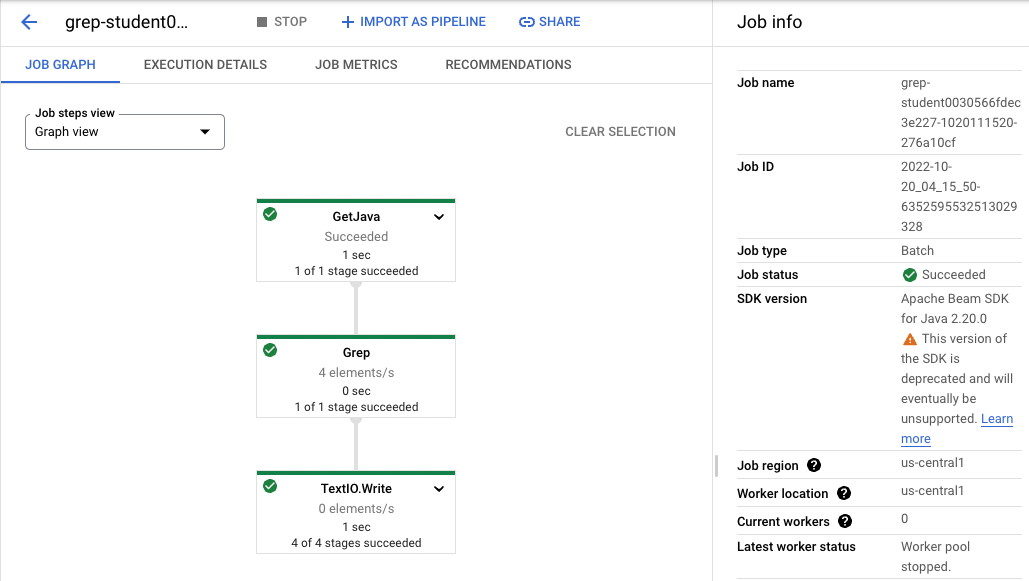Click the Job region us-central1 value
The image size is (1029, 581).
coord(932,462)
